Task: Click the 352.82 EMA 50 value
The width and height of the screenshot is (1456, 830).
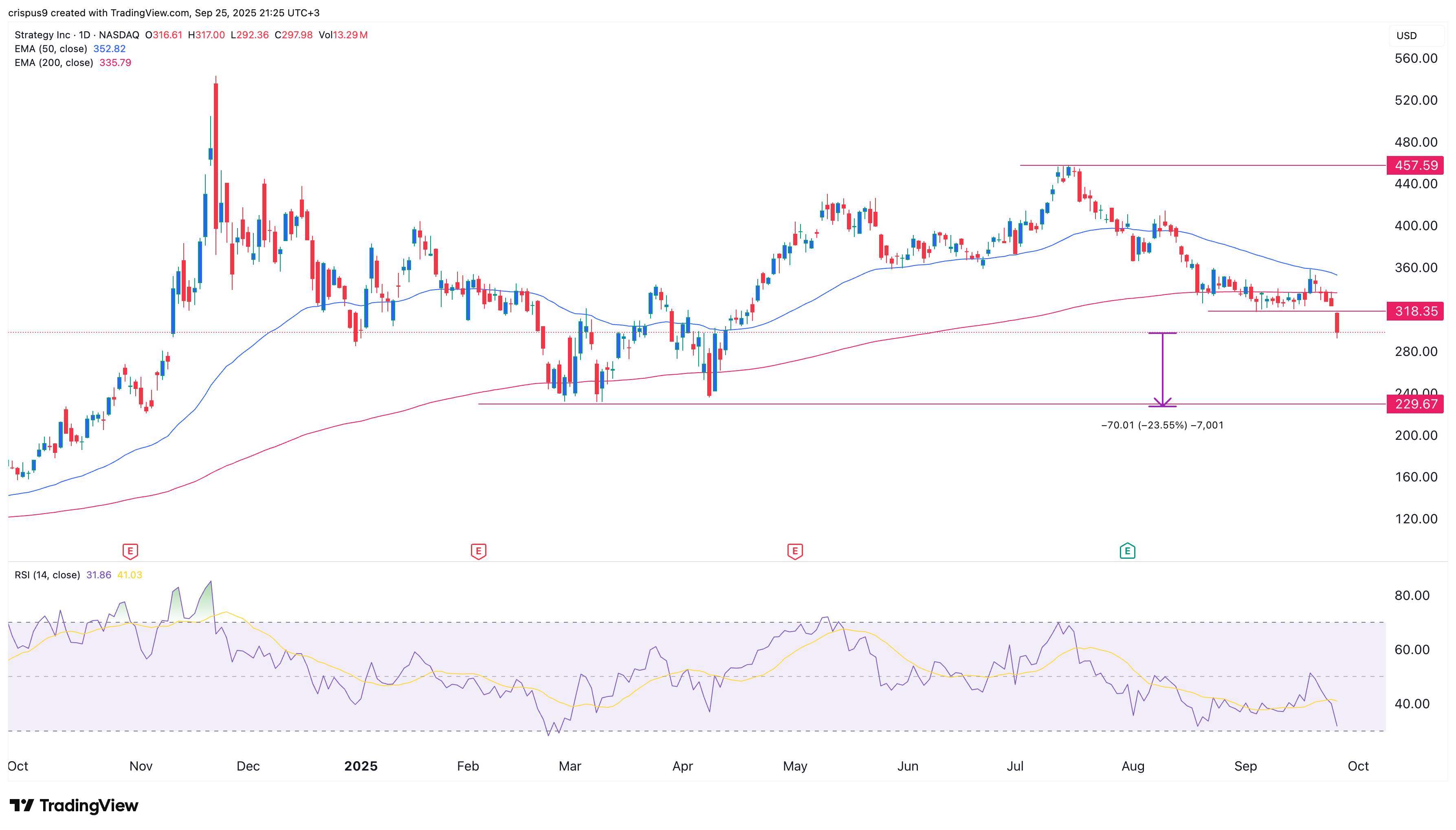Action: pyautogui.click(x=110, y=49)
